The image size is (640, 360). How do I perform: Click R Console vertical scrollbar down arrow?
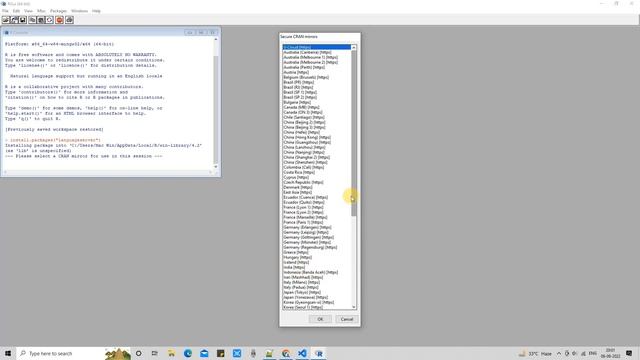pos(216,167)
